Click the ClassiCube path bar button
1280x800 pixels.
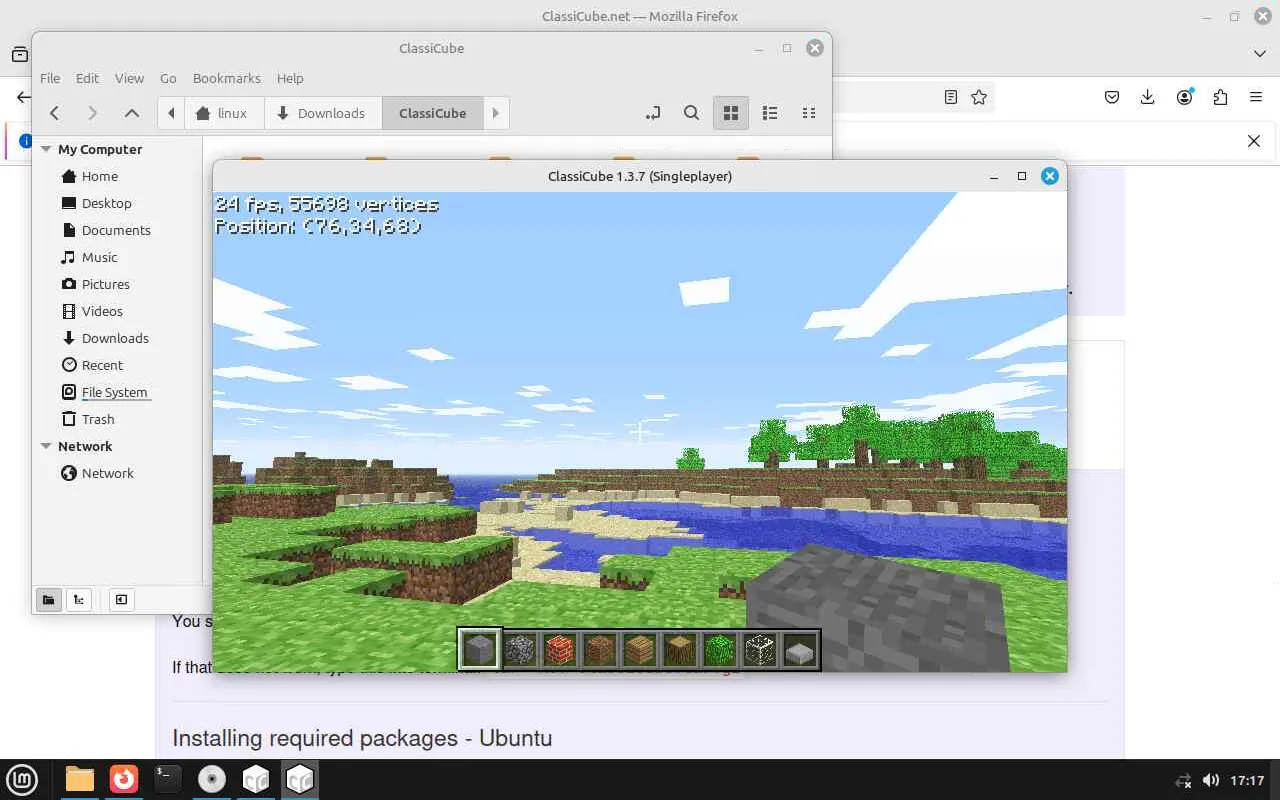433,113
